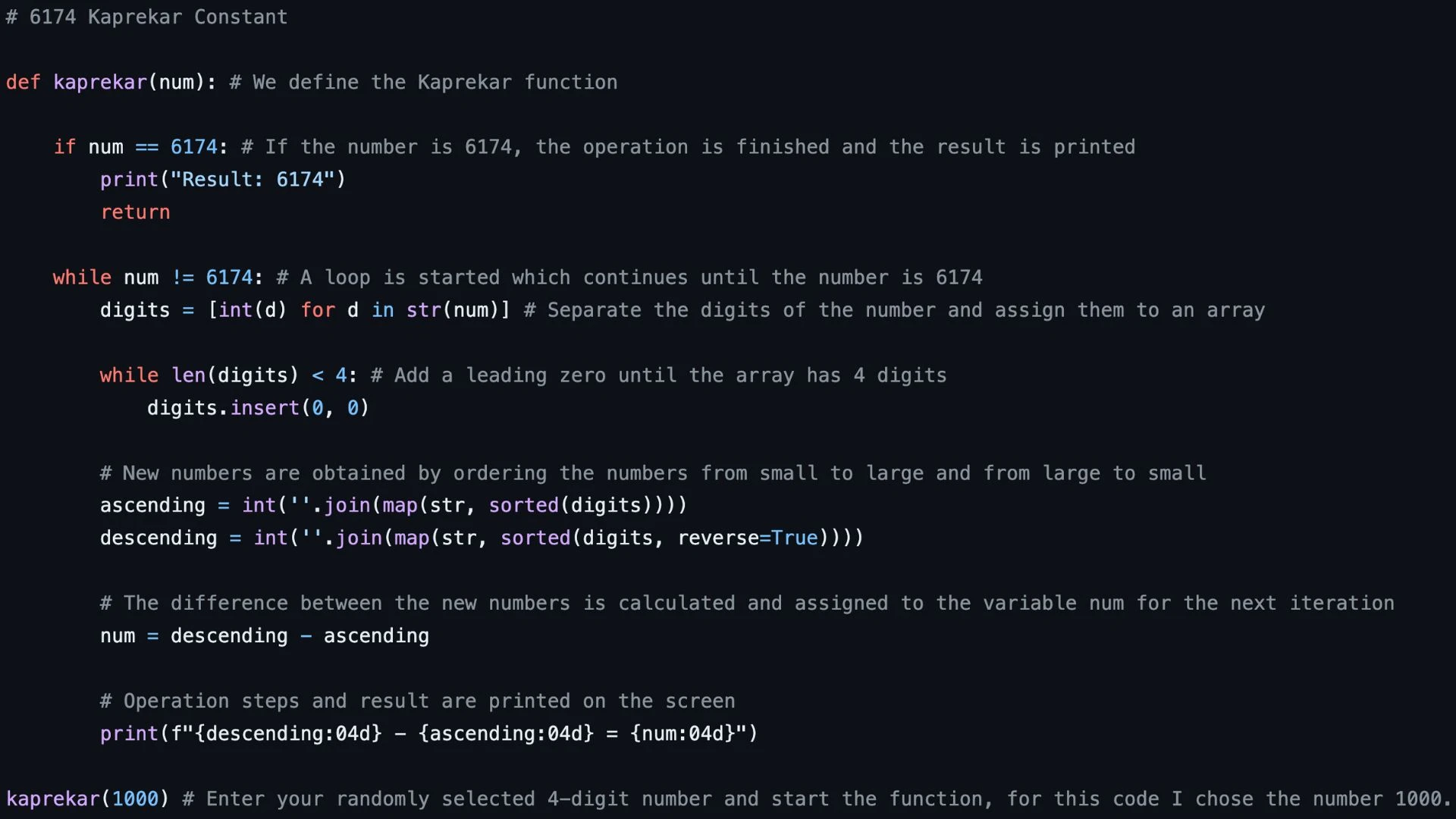The width and height of the screenshot is (1456, 819).
Task: Click the "New numbers are obtained" comment line
Action: click(x=652, y=473)
